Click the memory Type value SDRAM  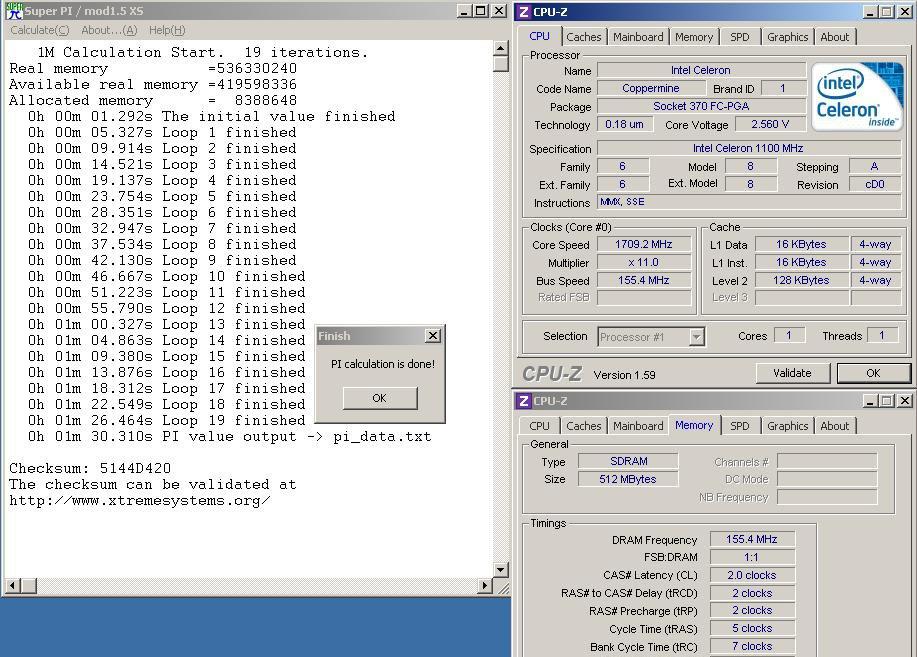click(x=629, y=461)
